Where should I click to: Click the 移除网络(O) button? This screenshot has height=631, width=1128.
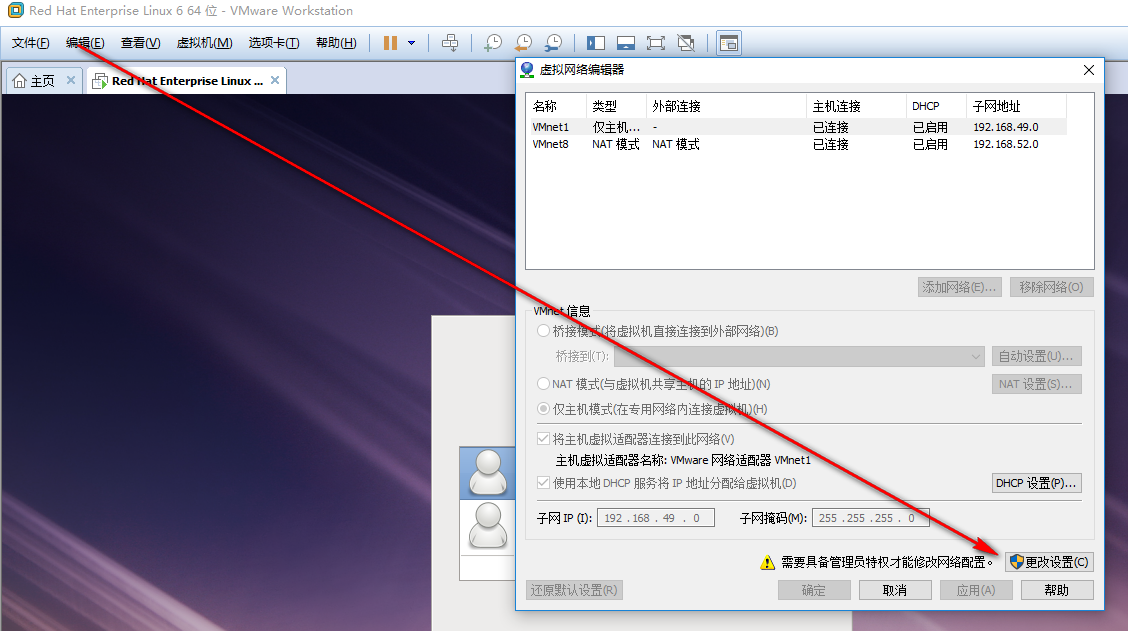pos(1051,287)
